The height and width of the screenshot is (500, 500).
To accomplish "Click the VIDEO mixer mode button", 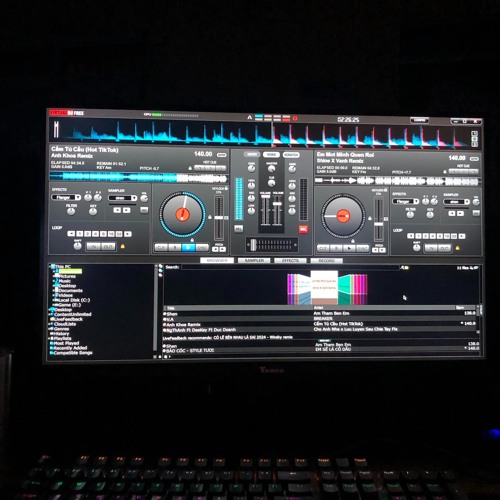I will coord(271,155).
